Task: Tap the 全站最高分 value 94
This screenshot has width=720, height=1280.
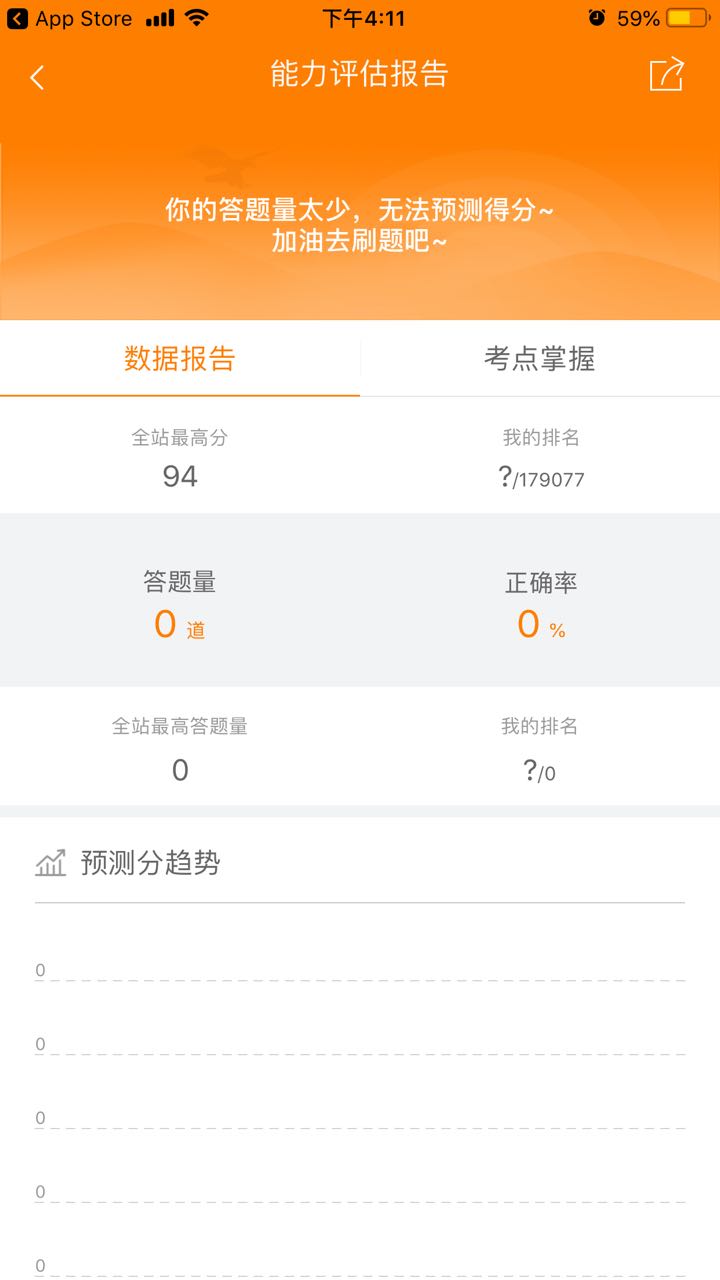Action: (x=180, y=476)
